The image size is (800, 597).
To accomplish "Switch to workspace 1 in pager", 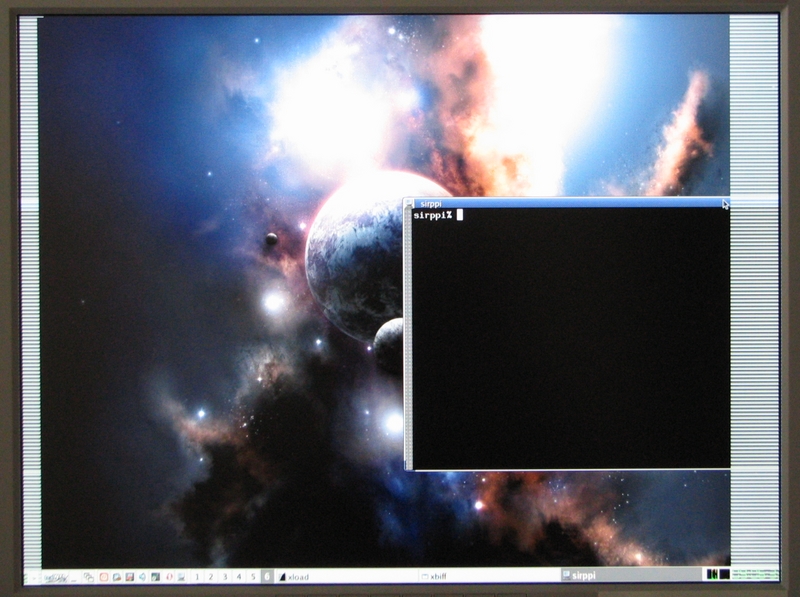I will 197,577.
